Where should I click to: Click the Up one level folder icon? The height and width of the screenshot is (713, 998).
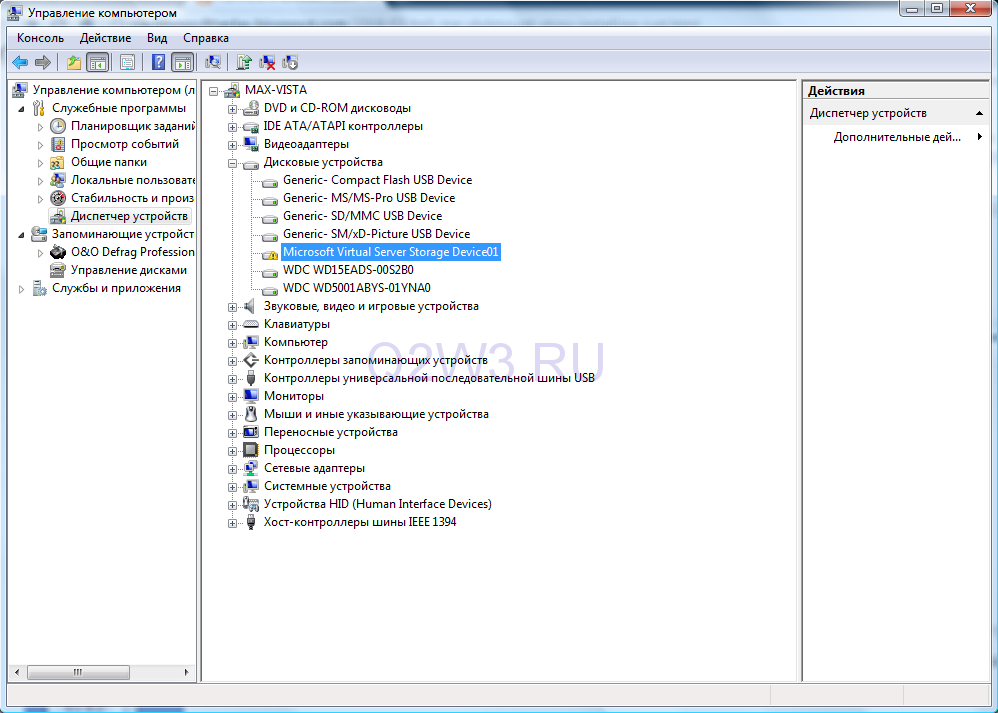coord(73,62)
